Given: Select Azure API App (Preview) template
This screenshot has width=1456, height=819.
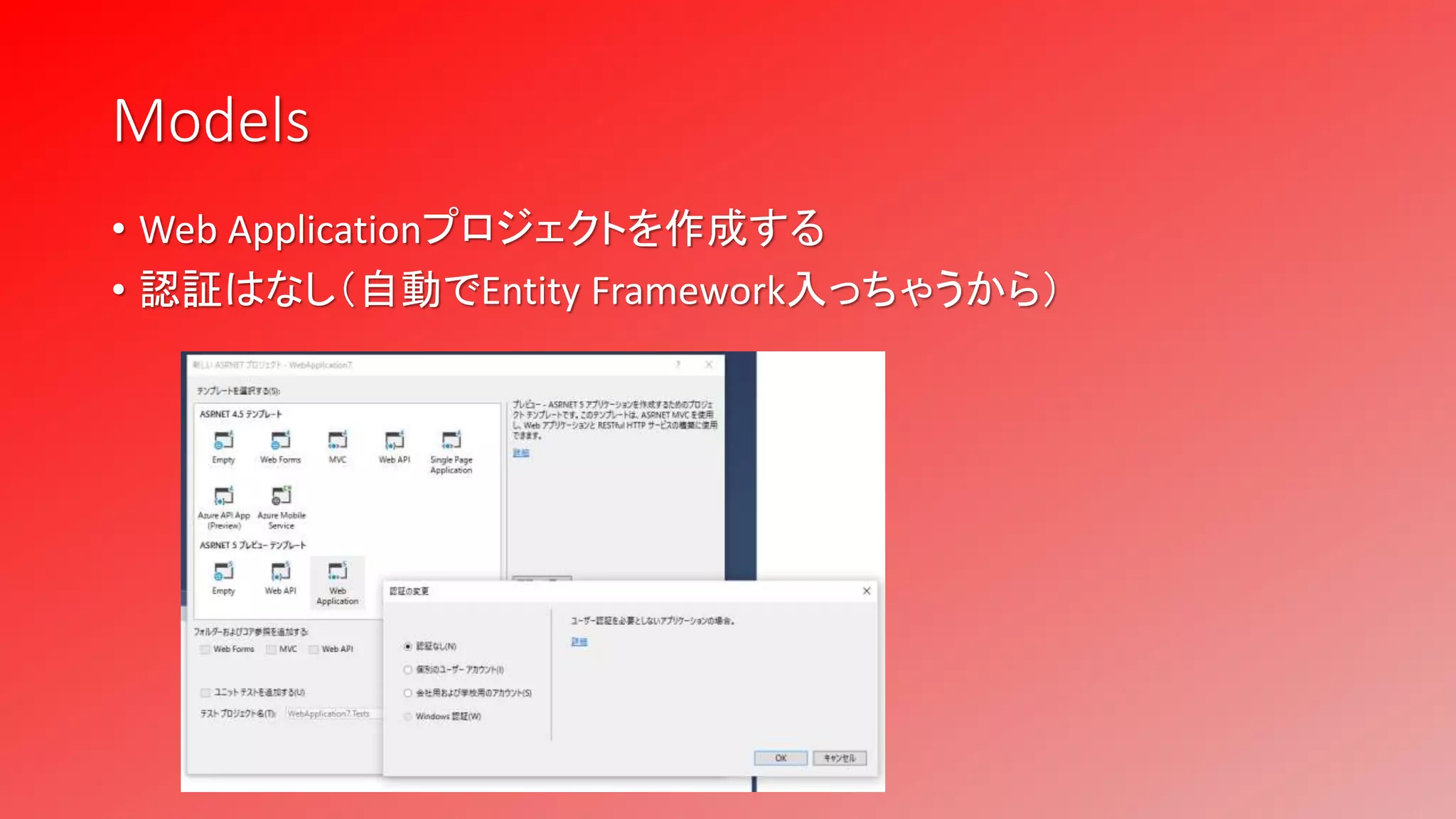Looking at the screenshot, I should coord(223,508).
